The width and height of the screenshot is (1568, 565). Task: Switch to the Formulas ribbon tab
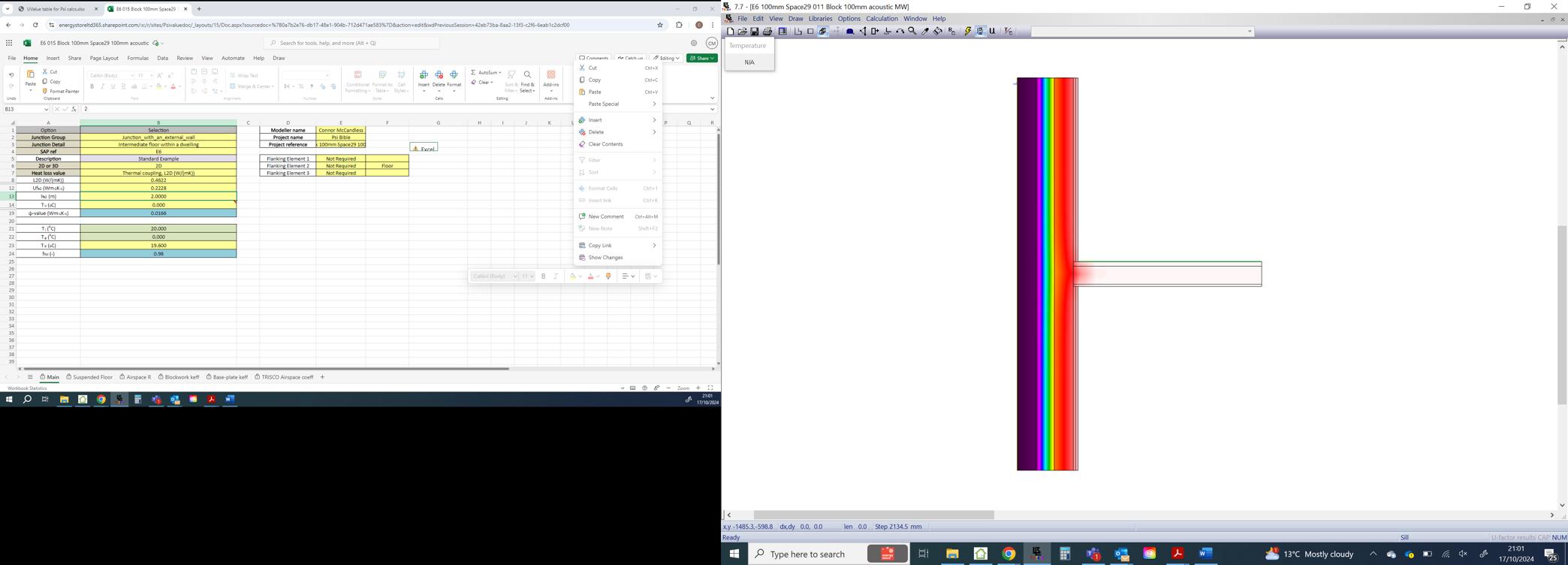pos(138,59)
